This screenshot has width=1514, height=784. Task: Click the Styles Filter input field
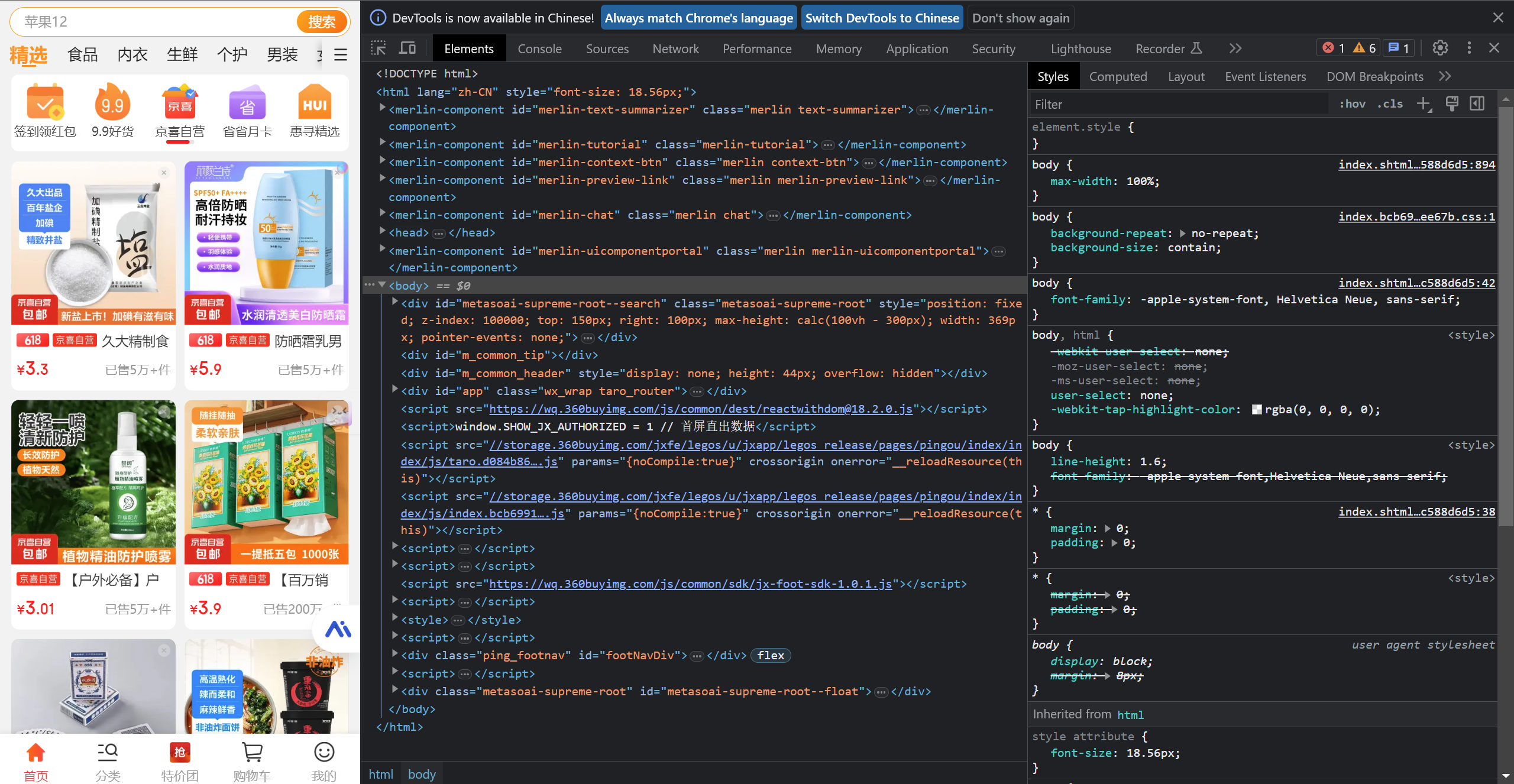(1180, 104)
